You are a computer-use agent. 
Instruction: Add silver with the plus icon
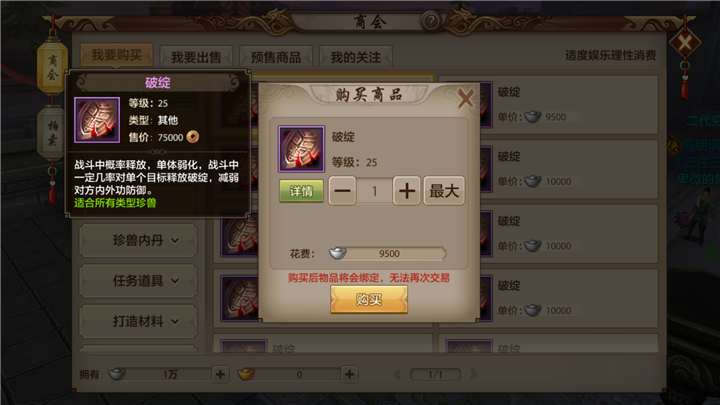click(x=220, y=374)
